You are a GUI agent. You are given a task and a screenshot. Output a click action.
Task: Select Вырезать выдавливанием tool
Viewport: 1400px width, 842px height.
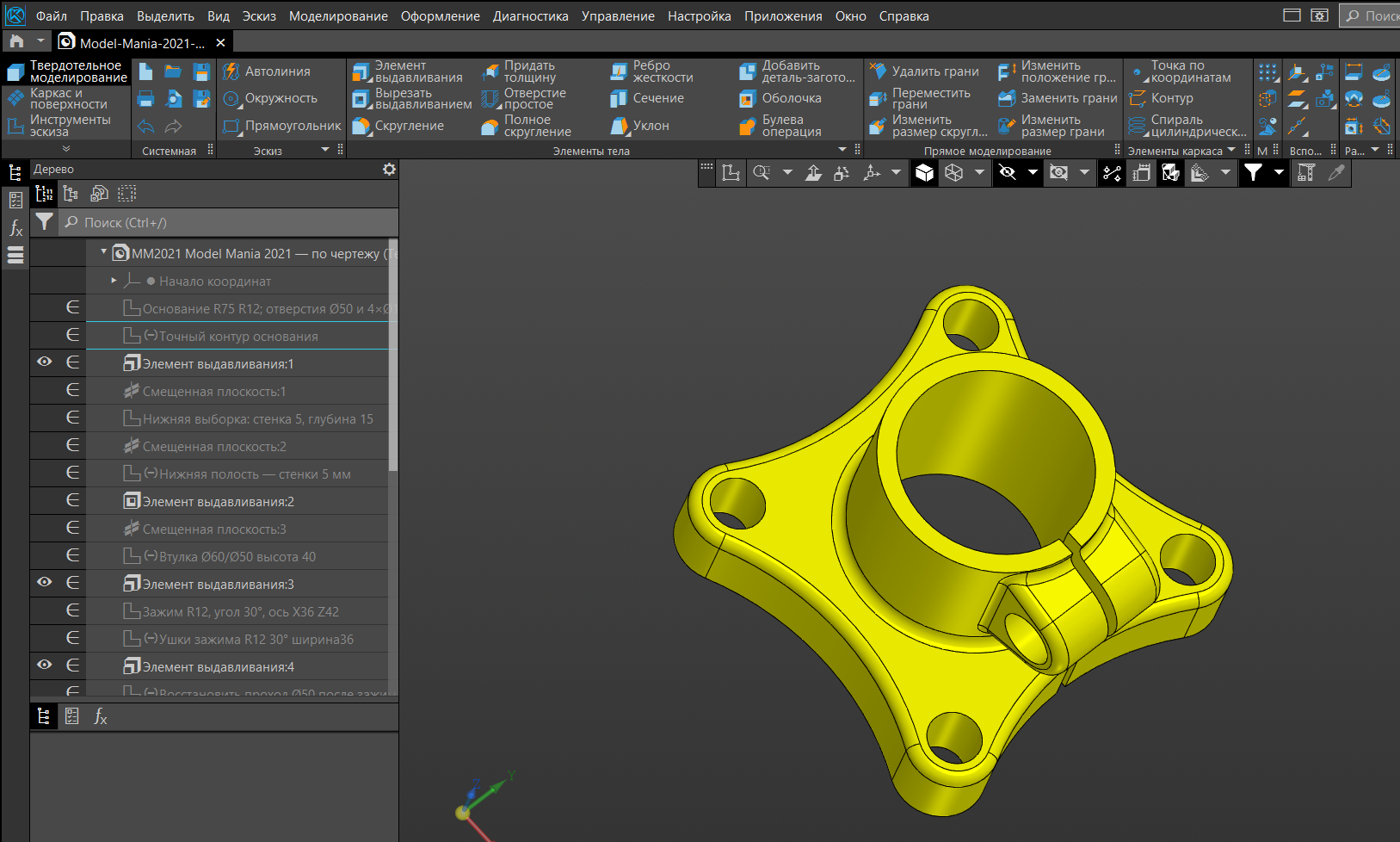(412, 98)
